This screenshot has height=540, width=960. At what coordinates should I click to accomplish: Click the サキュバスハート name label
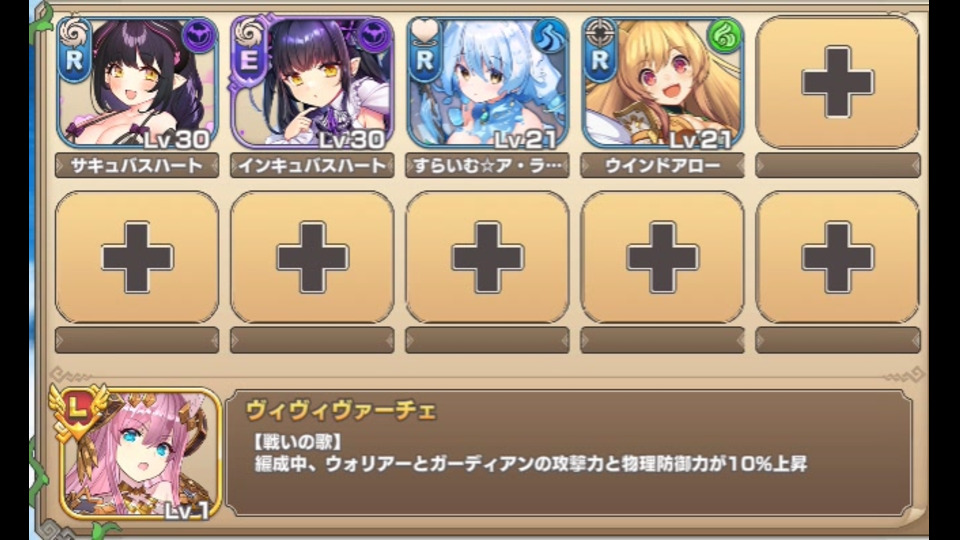pyautogui.click(x=137, y=166)
